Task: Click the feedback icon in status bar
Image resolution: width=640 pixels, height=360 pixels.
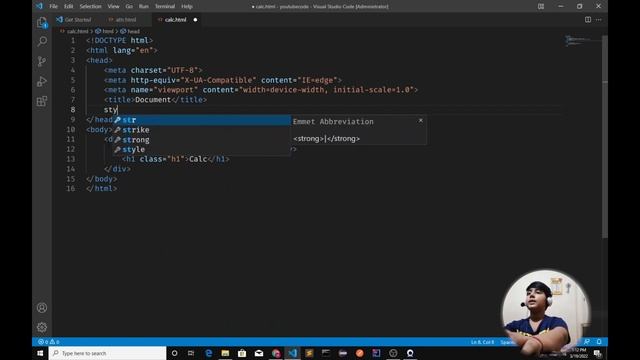Action: [x=587, y=342]
